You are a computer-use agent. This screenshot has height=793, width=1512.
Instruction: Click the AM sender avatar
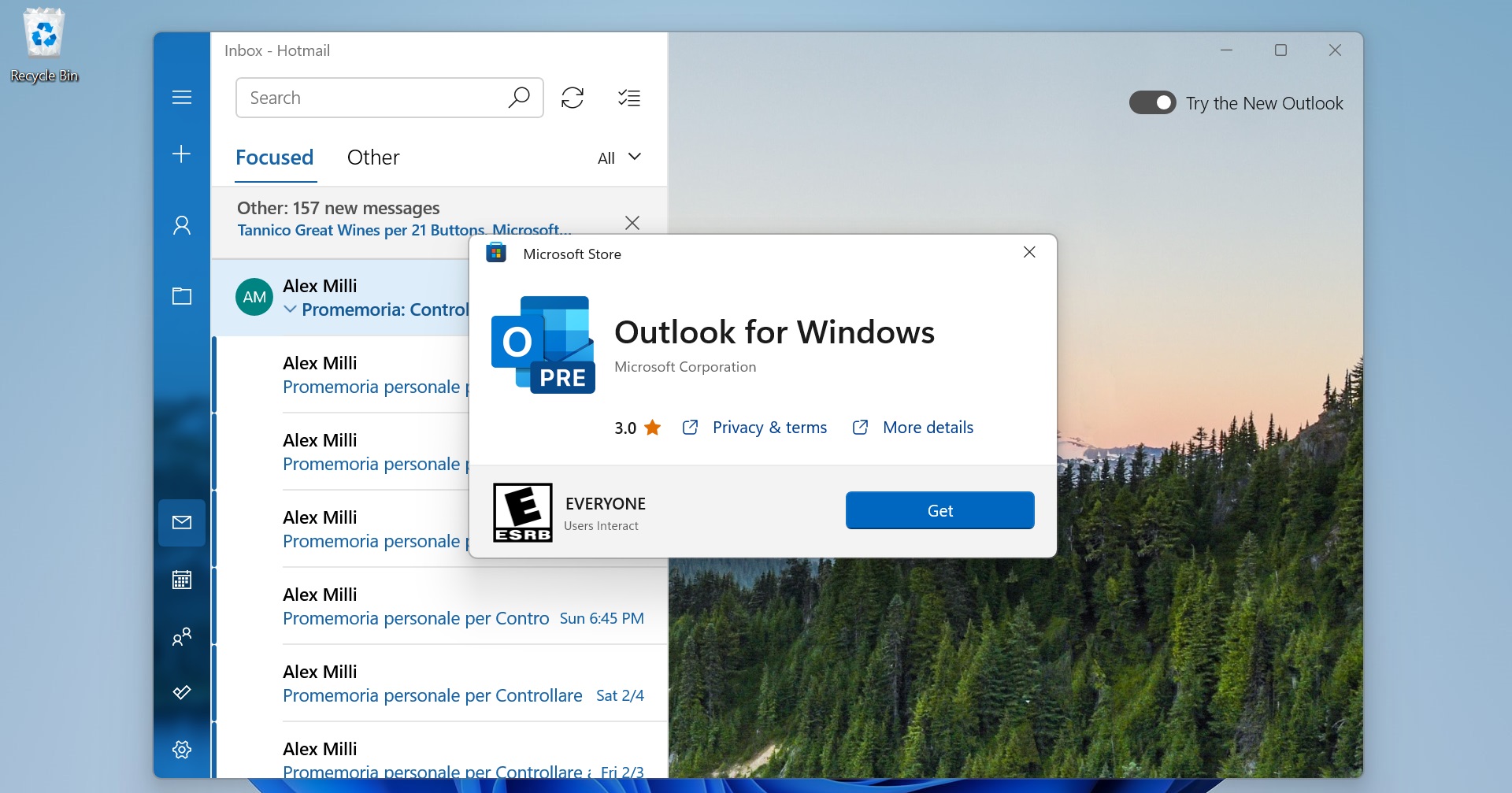(x=254, y=297)
